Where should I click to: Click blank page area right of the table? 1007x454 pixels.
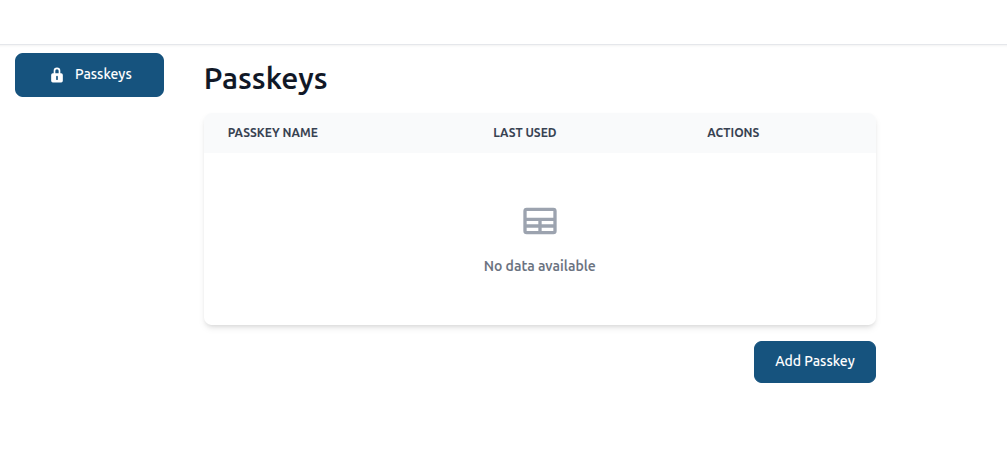(940, 220)
